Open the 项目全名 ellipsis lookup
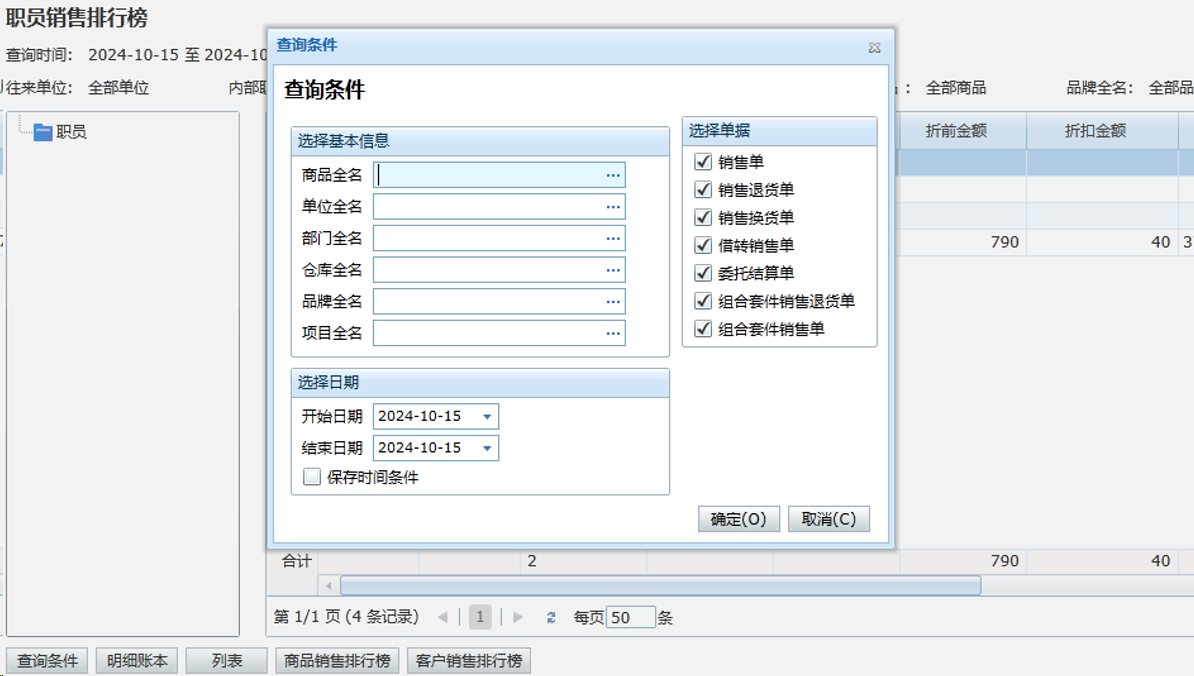Image resolution: width=1194 pixels, height=676 pixels. (x=613, y=333)
